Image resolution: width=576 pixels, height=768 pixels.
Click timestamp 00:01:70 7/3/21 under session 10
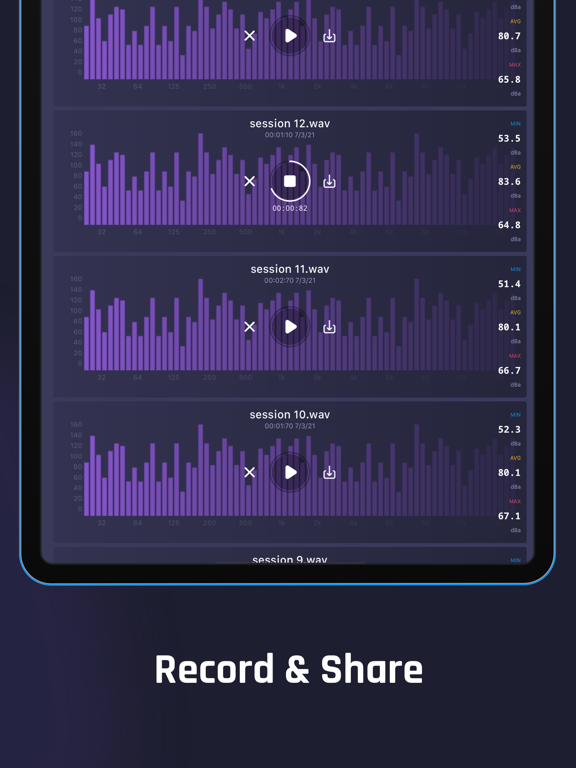coord(290,426)
